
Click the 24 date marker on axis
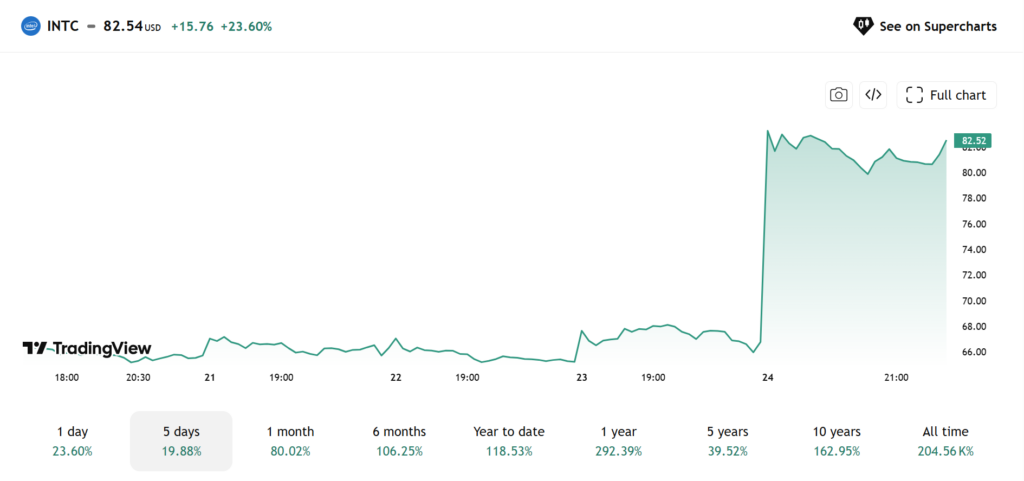click(767, 377)
